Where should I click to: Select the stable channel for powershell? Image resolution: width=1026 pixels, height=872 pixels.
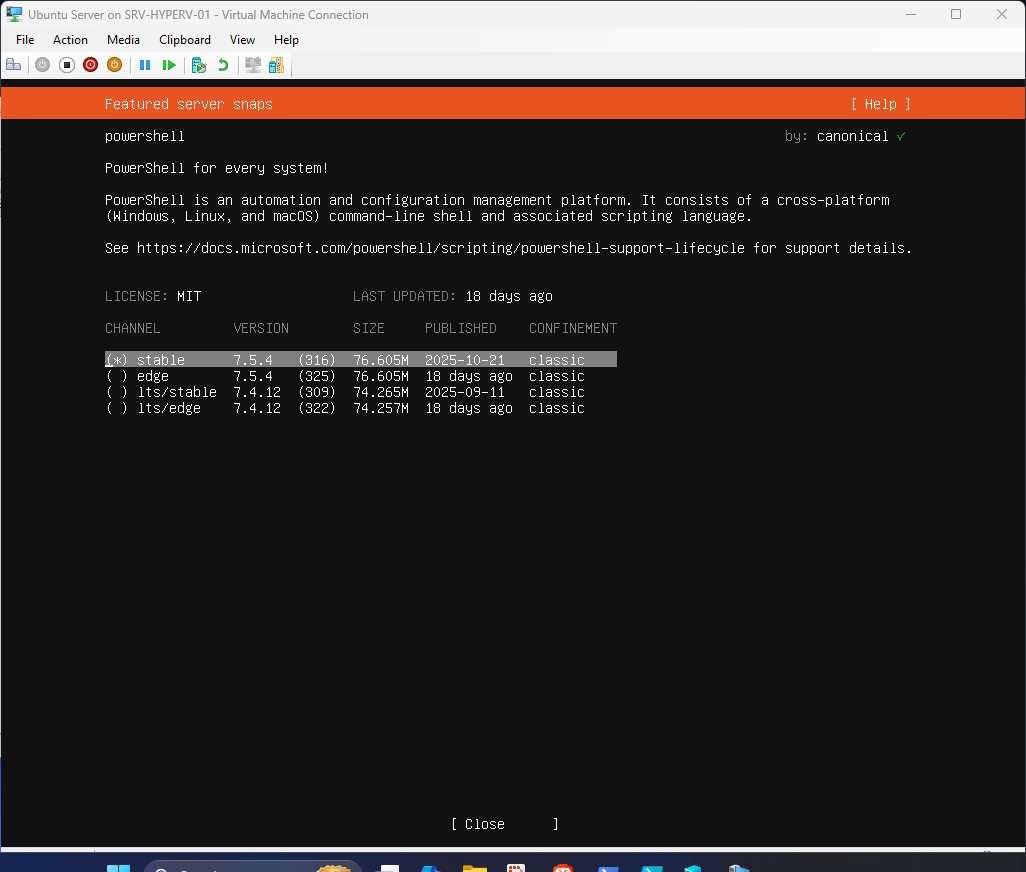pos(160,359)
